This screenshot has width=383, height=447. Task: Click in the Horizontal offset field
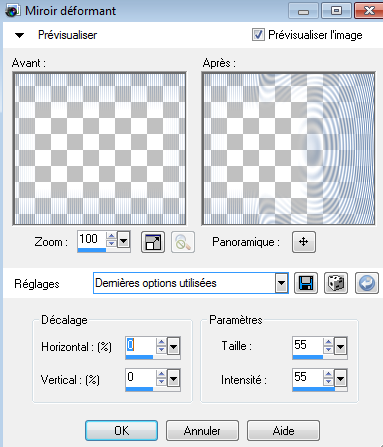pyautogui.click(x=140, y=345)
